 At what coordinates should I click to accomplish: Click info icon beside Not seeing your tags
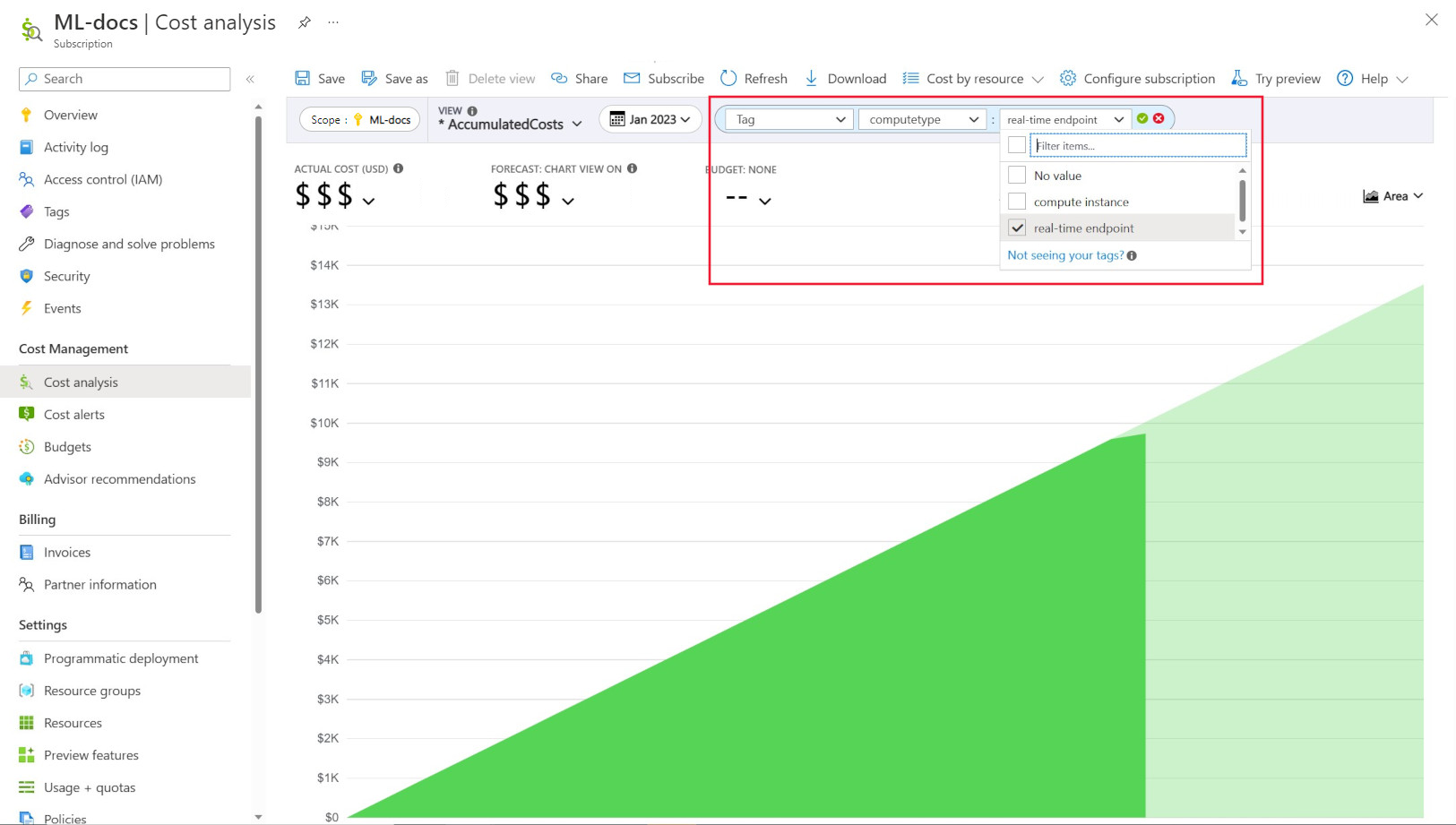pos(1132,255)
